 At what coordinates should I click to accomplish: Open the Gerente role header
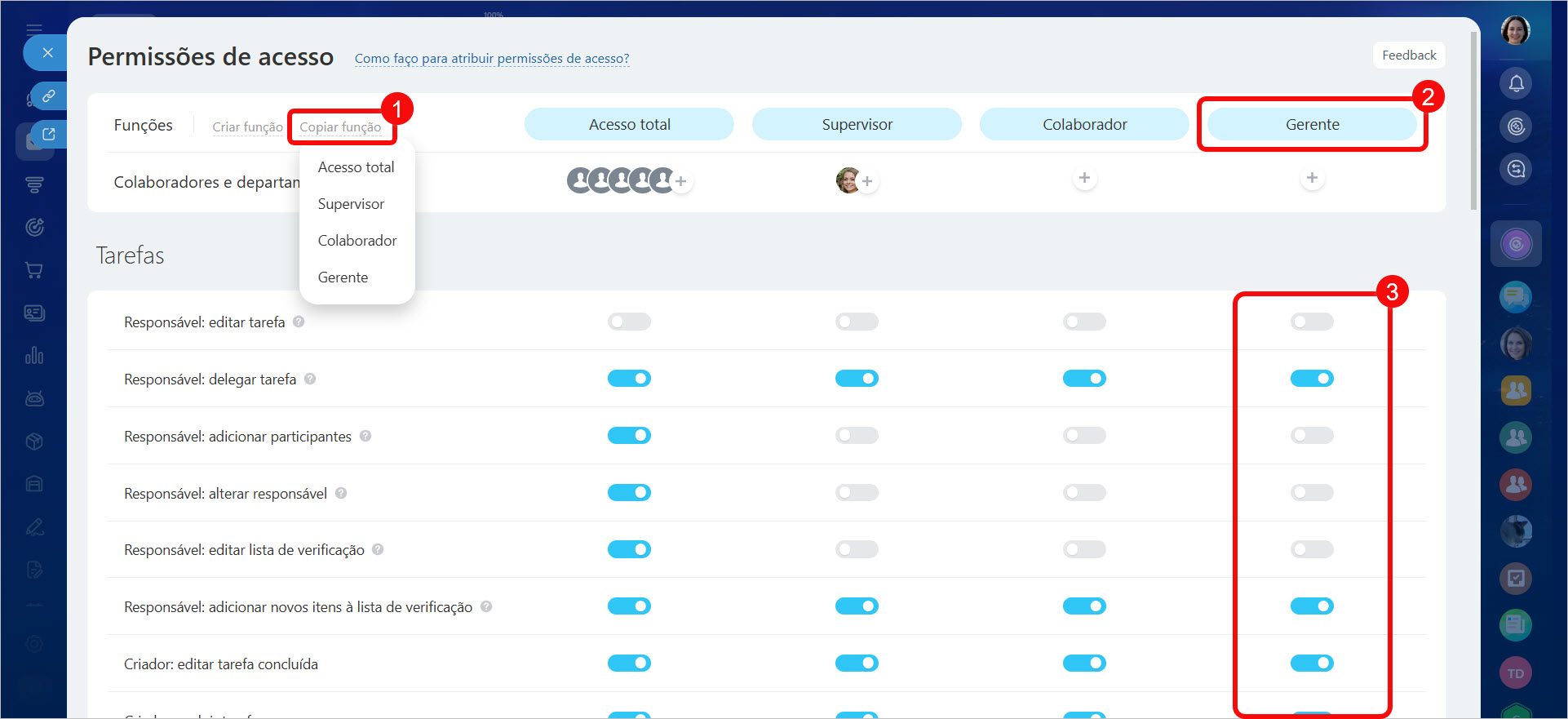tap(1312, 125)
